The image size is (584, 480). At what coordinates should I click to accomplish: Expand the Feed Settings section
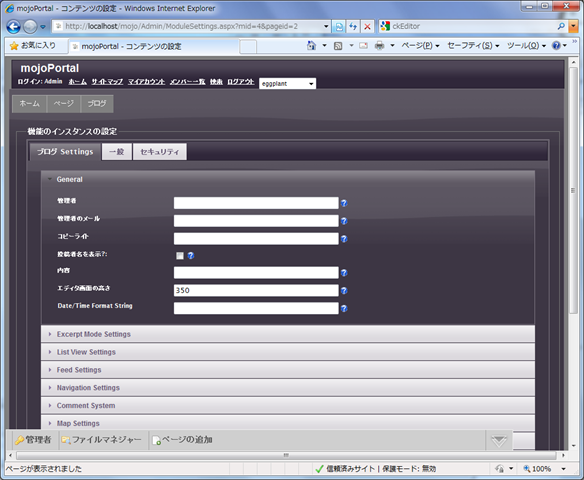tap(288, 370)
